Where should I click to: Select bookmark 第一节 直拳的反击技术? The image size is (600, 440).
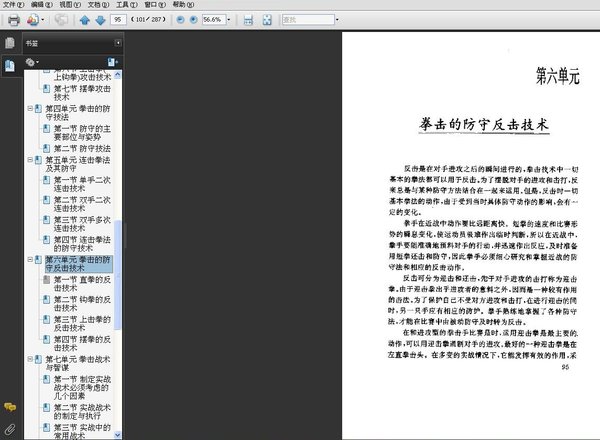[82, 284]
